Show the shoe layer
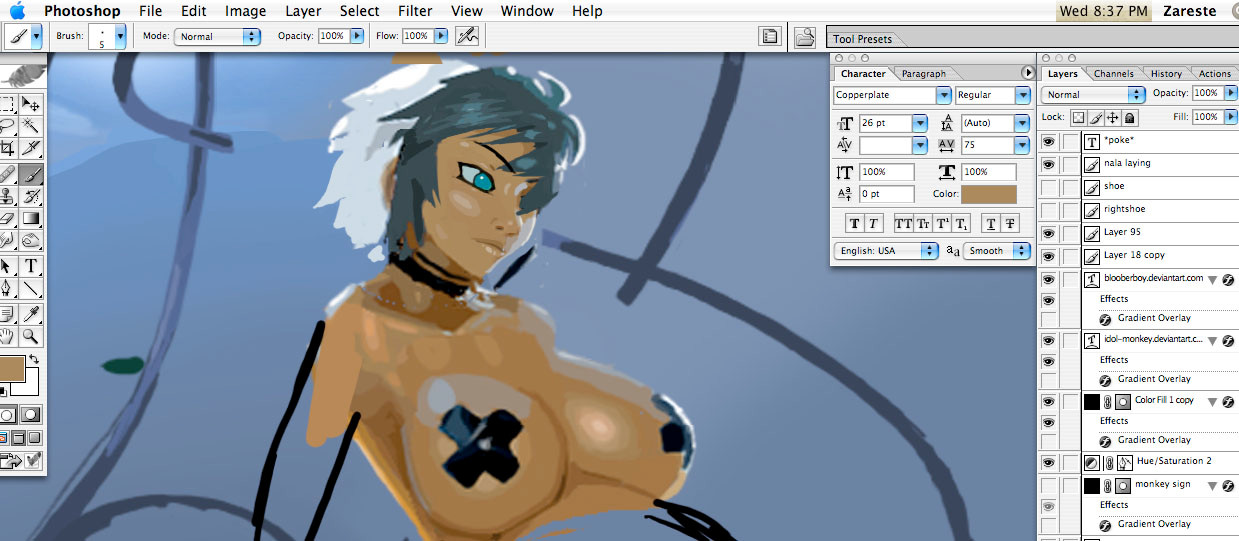Image resolution: width=1239 pixels, height=541 pixels. [1049, 187]
